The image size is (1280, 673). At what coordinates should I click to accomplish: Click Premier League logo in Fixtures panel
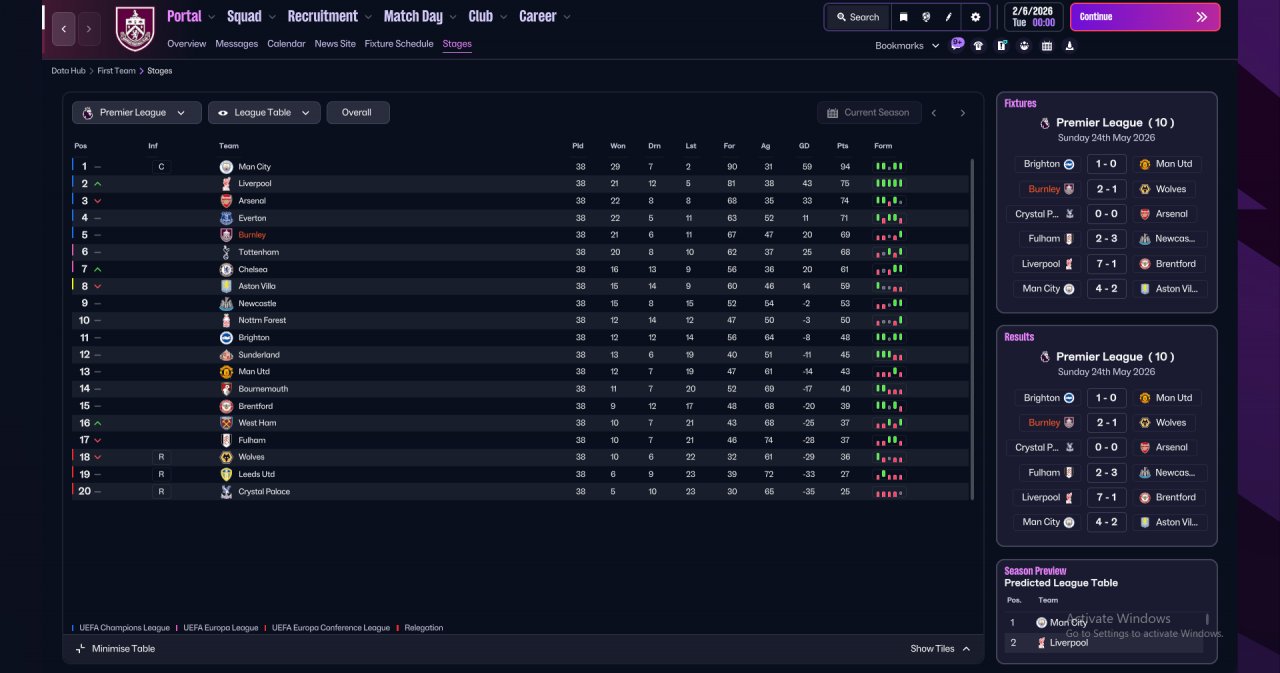coord(1045,123)
